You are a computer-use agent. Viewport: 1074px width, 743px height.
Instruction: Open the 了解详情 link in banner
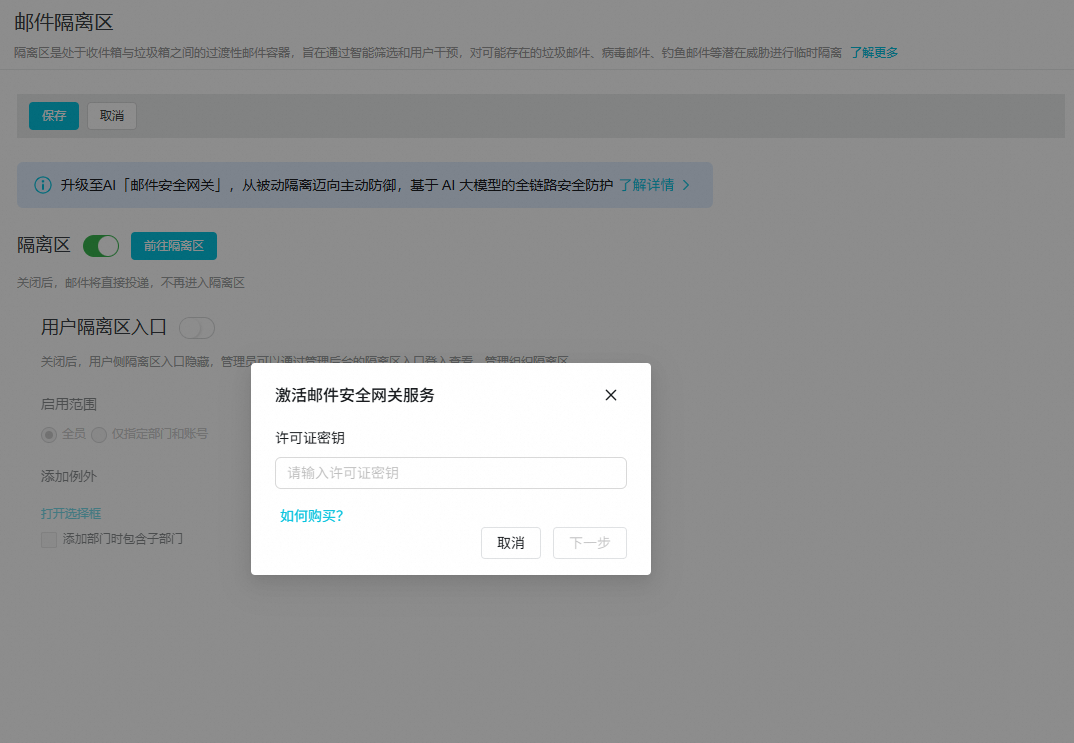(647, 185)
